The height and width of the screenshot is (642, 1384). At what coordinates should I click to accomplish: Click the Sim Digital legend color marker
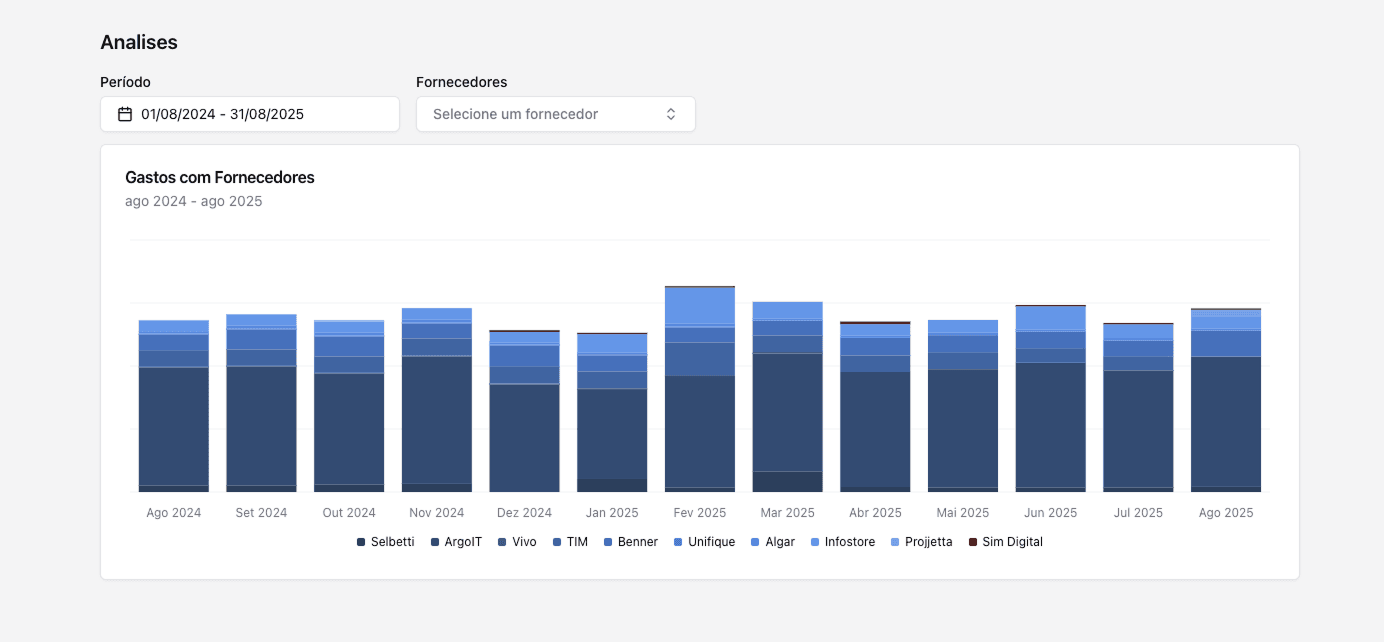[973, 542]
